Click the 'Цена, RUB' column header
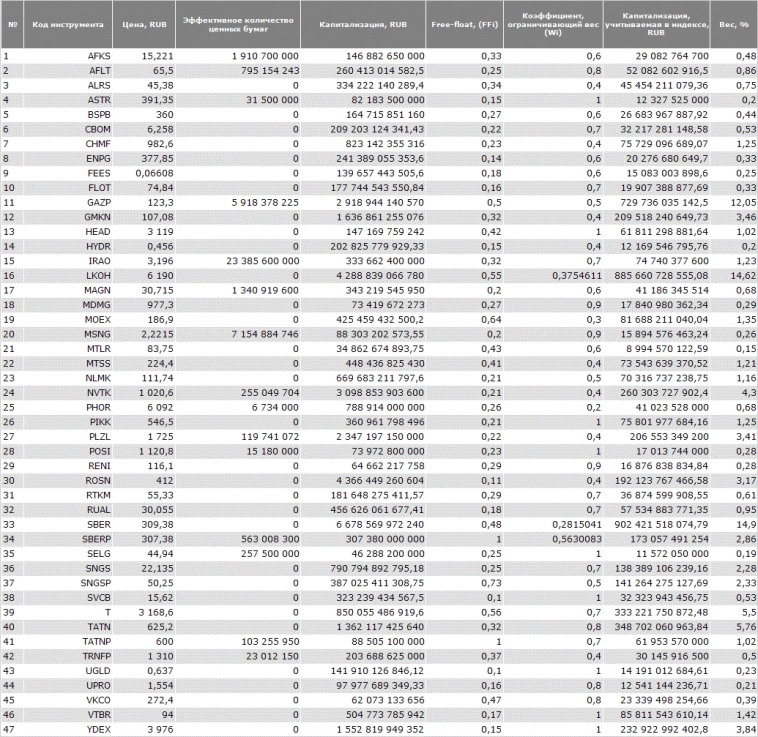Screen dimensions: 758x737 pos(144,24)
